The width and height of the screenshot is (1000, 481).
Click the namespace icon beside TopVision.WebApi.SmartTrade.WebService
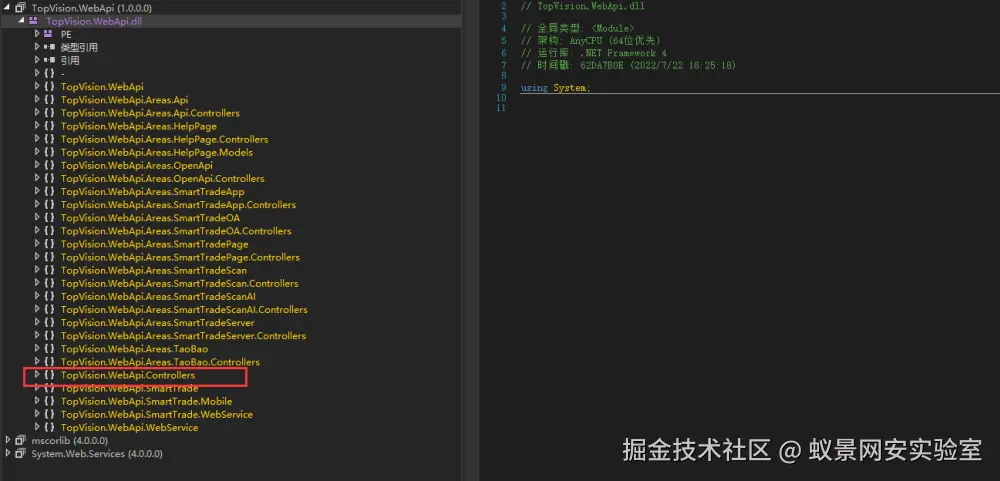49,414
